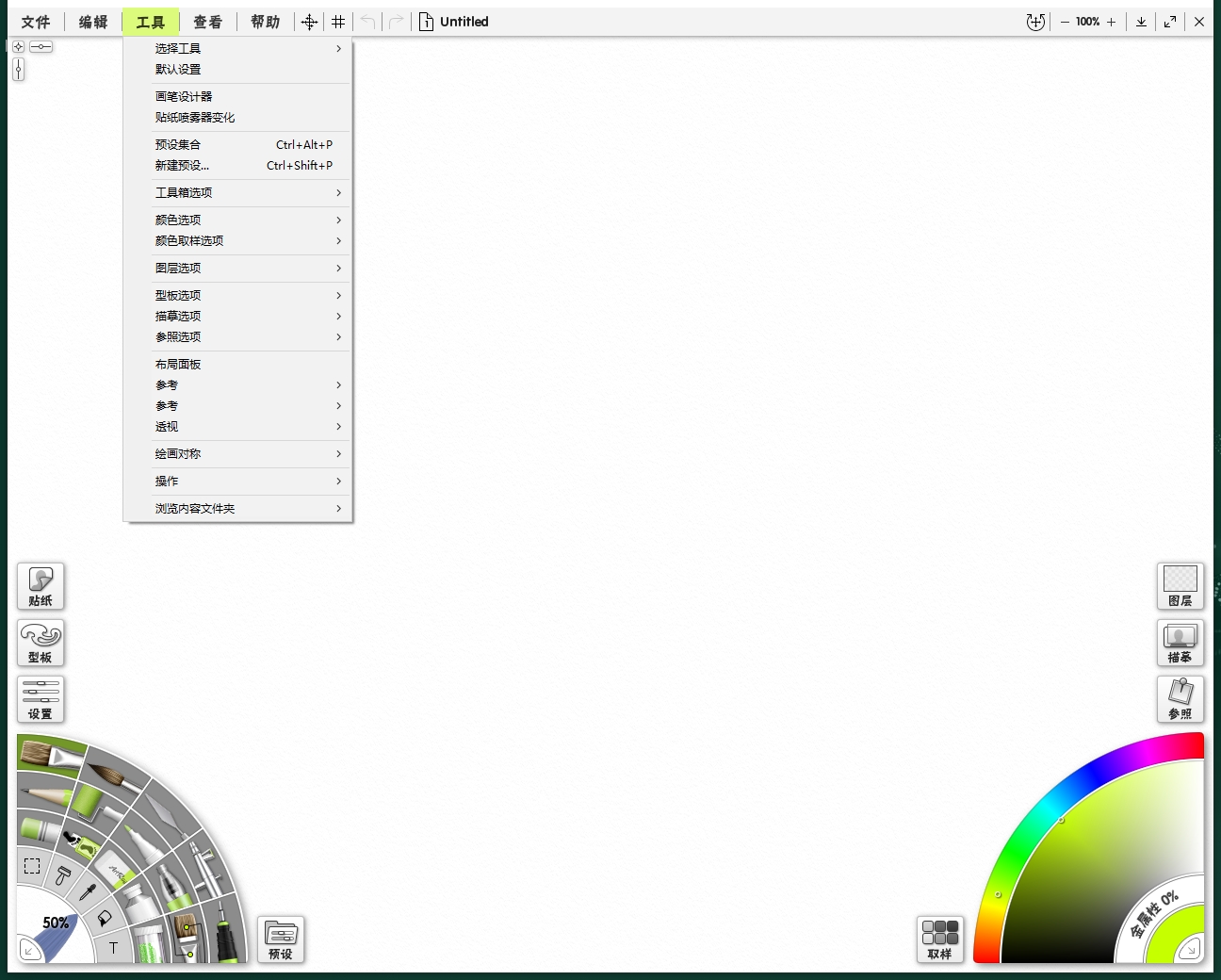The height and width of the screenshot is (980, 1221).
Task: Select the text tool T
Action: pyautogui.click(x=113, y=948)
